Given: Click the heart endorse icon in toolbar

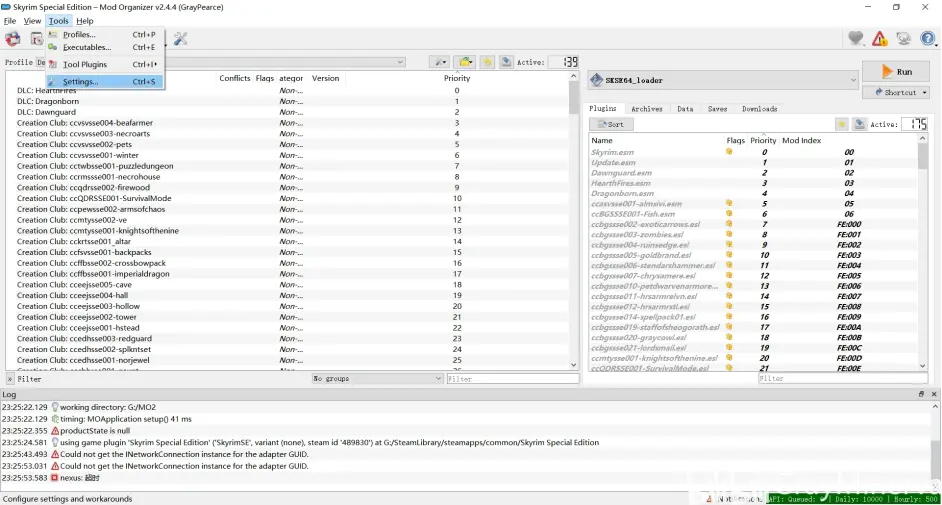Looking at the screenshot, I should (x=855, y=39).
